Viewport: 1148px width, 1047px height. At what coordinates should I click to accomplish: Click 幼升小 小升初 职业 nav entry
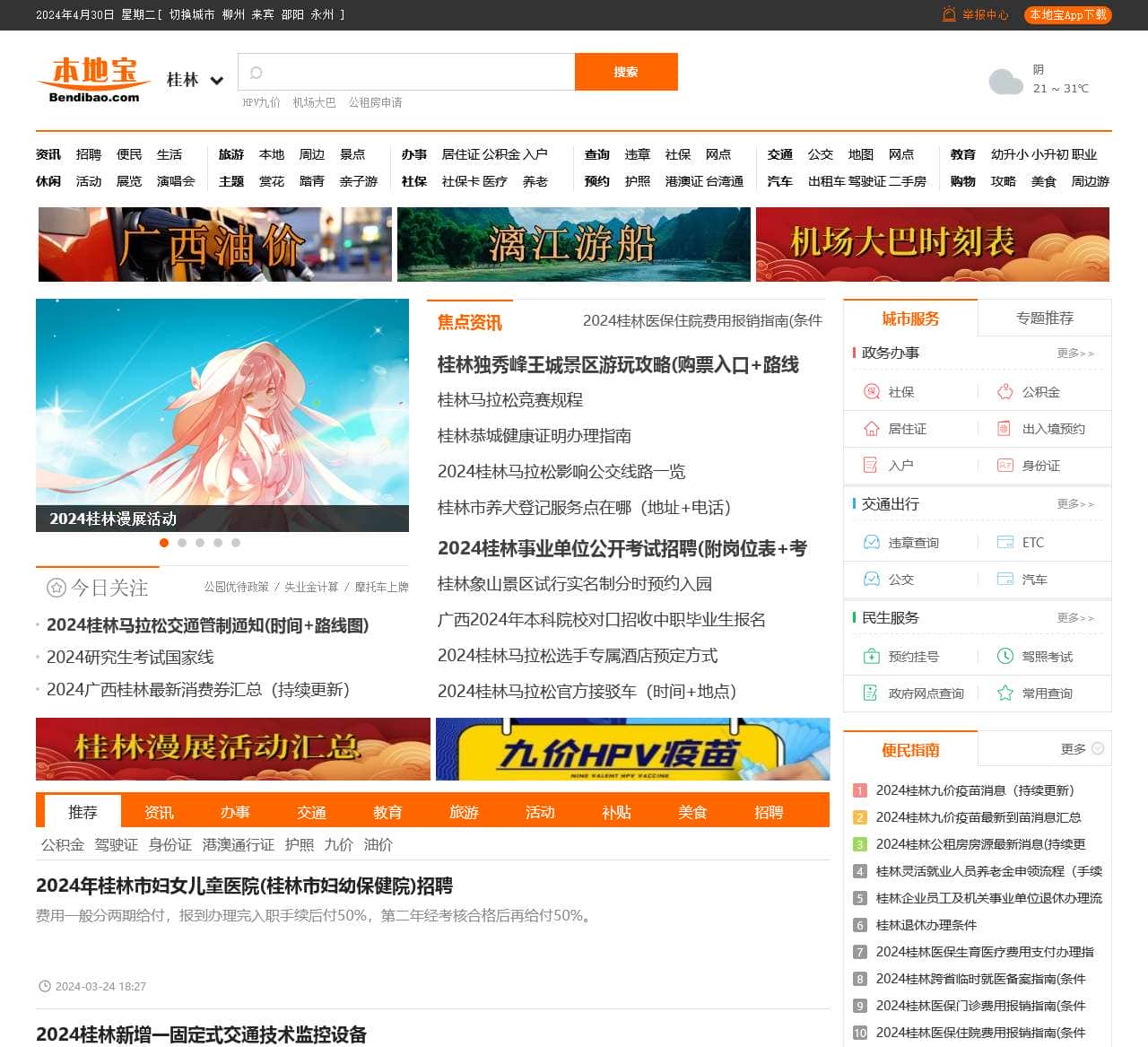tap(1044, 155)
